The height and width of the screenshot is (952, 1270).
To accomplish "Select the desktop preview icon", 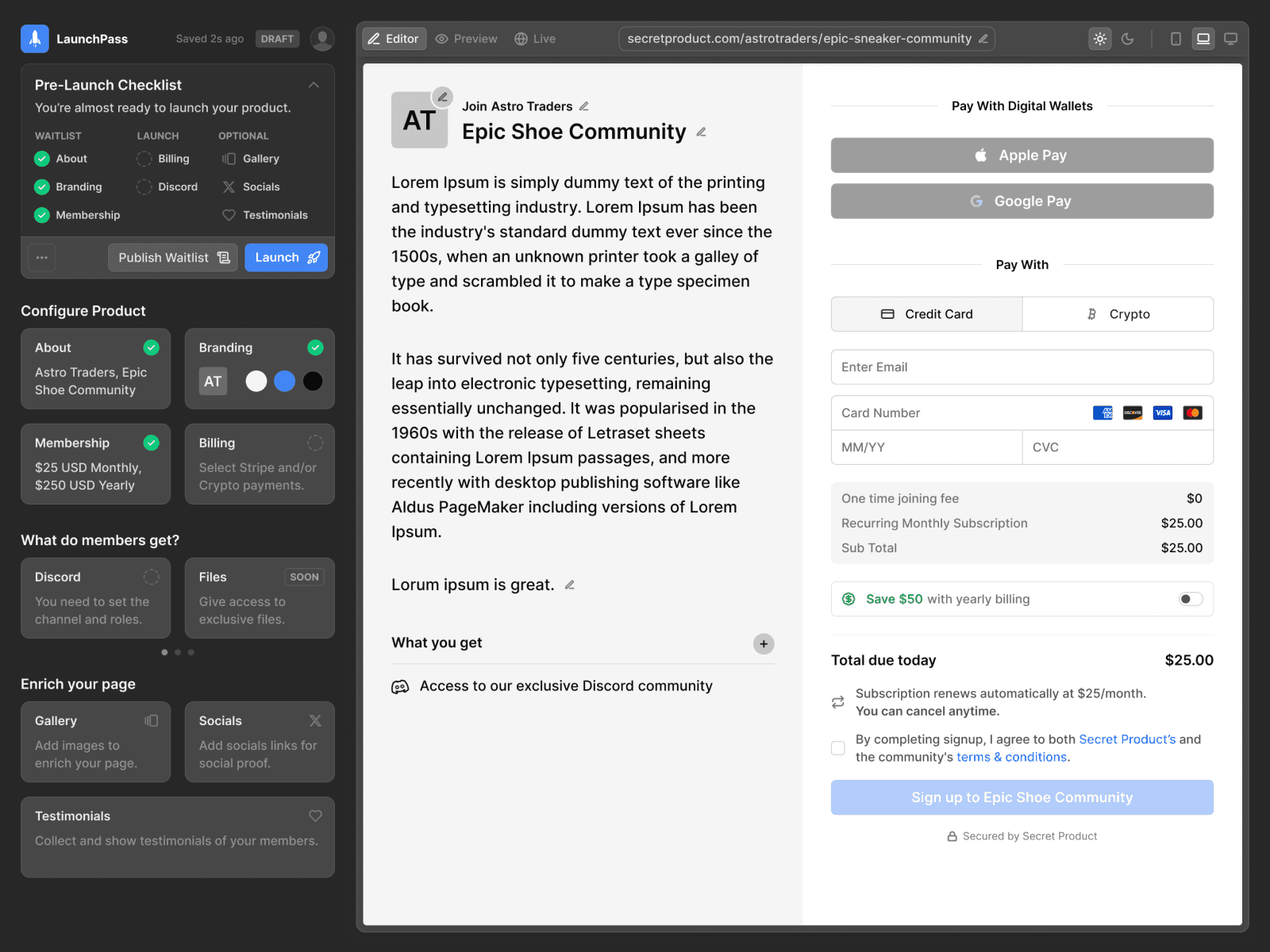I will pos(1231,38).
